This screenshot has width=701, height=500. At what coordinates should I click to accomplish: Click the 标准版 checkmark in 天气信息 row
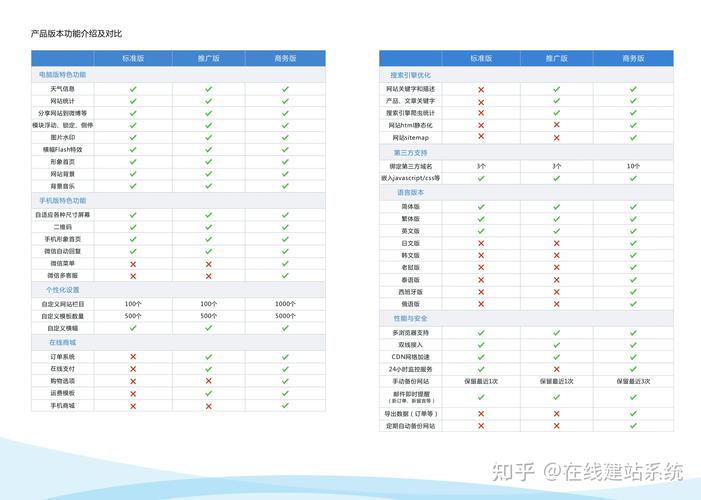(x=133, y=89)
